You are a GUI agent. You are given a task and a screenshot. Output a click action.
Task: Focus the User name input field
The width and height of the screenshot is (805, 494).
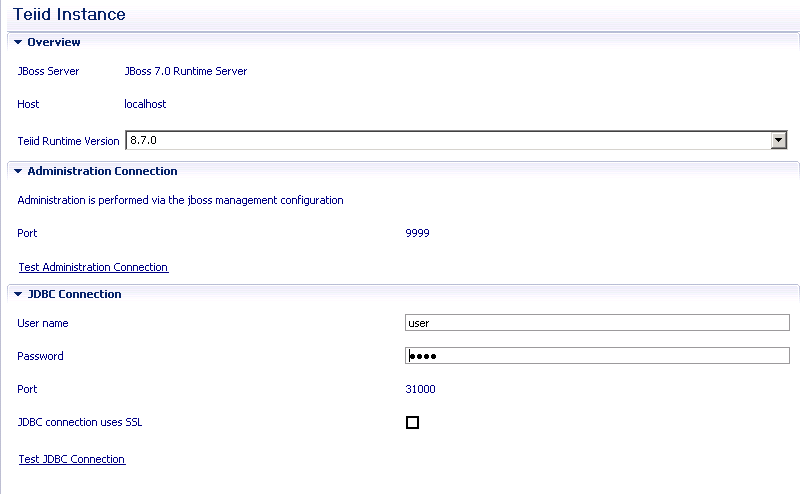(x=597, y=322)
